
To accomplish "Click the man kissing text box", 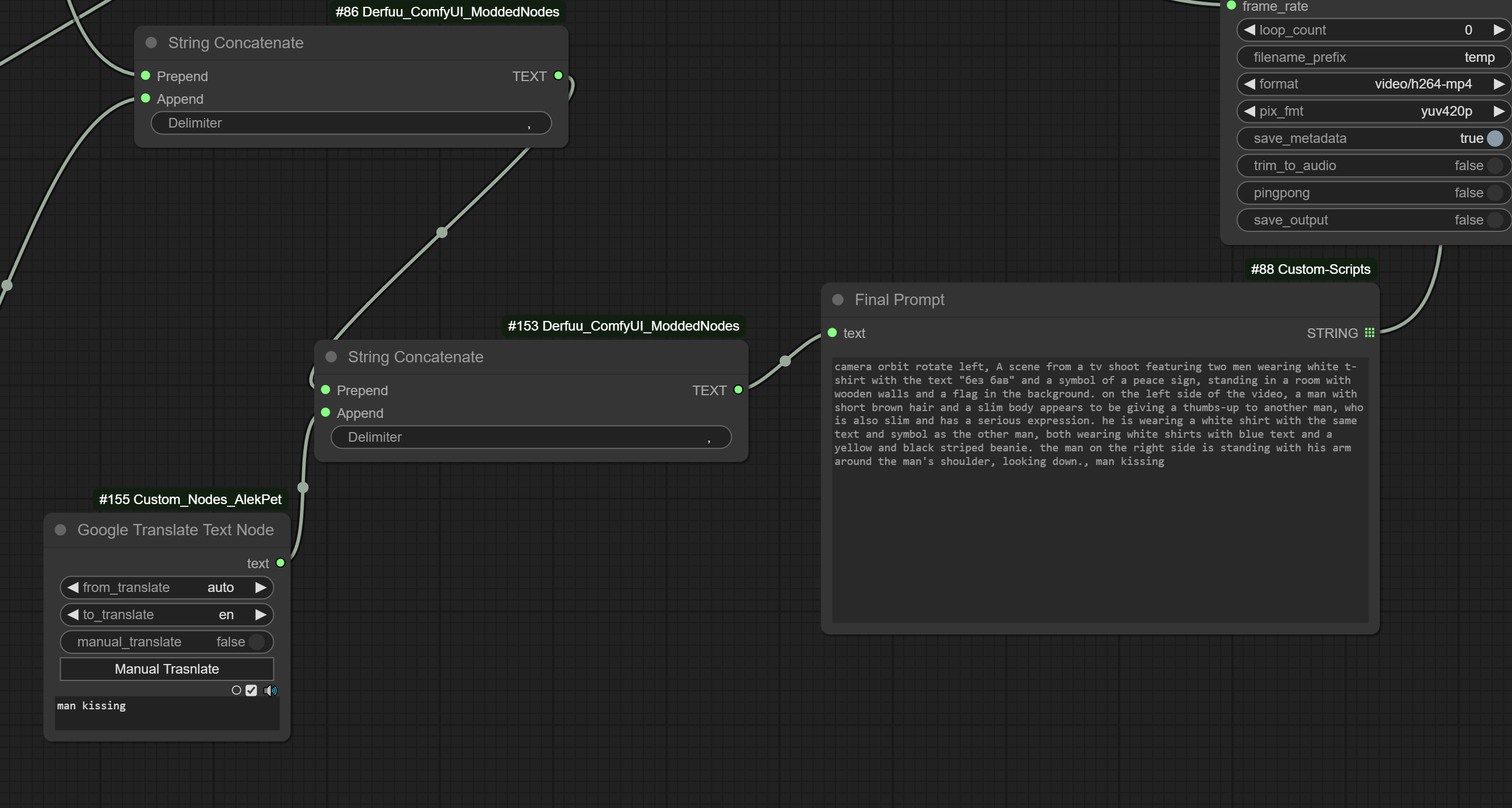I will pyautogui.click(x=167, y=713).
